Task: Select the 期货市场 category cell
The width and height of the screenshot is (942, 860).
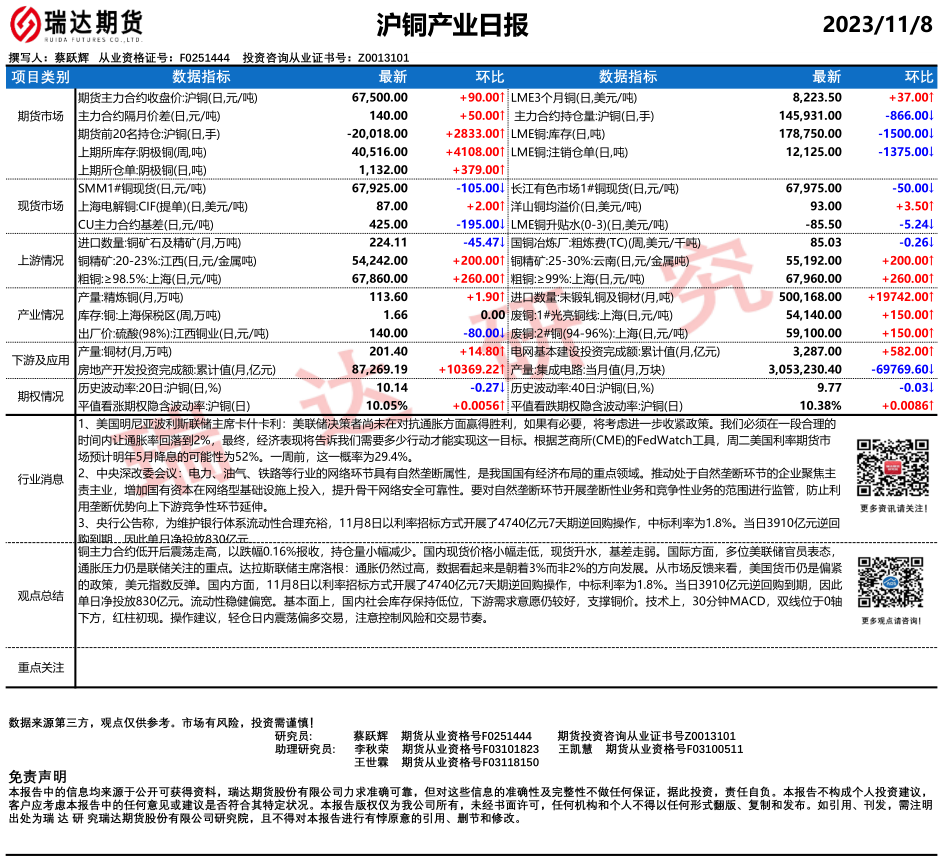Action: (x=40, y=116)
